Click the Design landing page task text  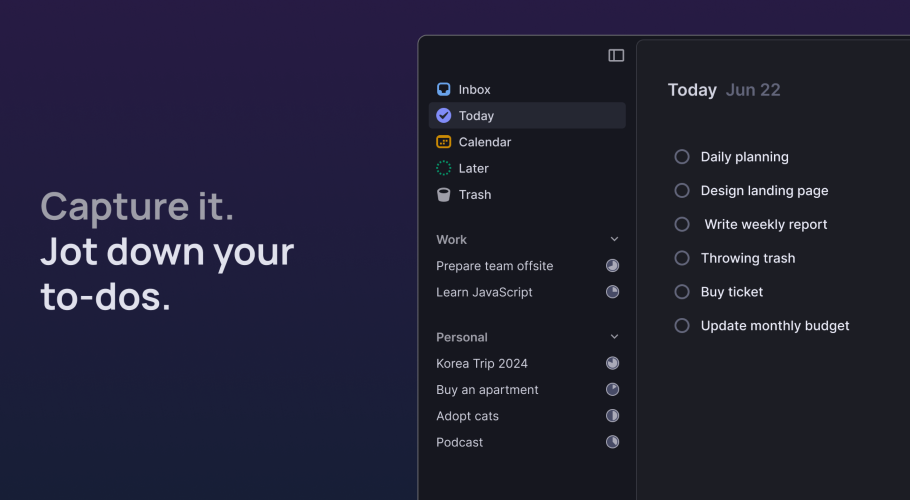[x=764, y=190]
